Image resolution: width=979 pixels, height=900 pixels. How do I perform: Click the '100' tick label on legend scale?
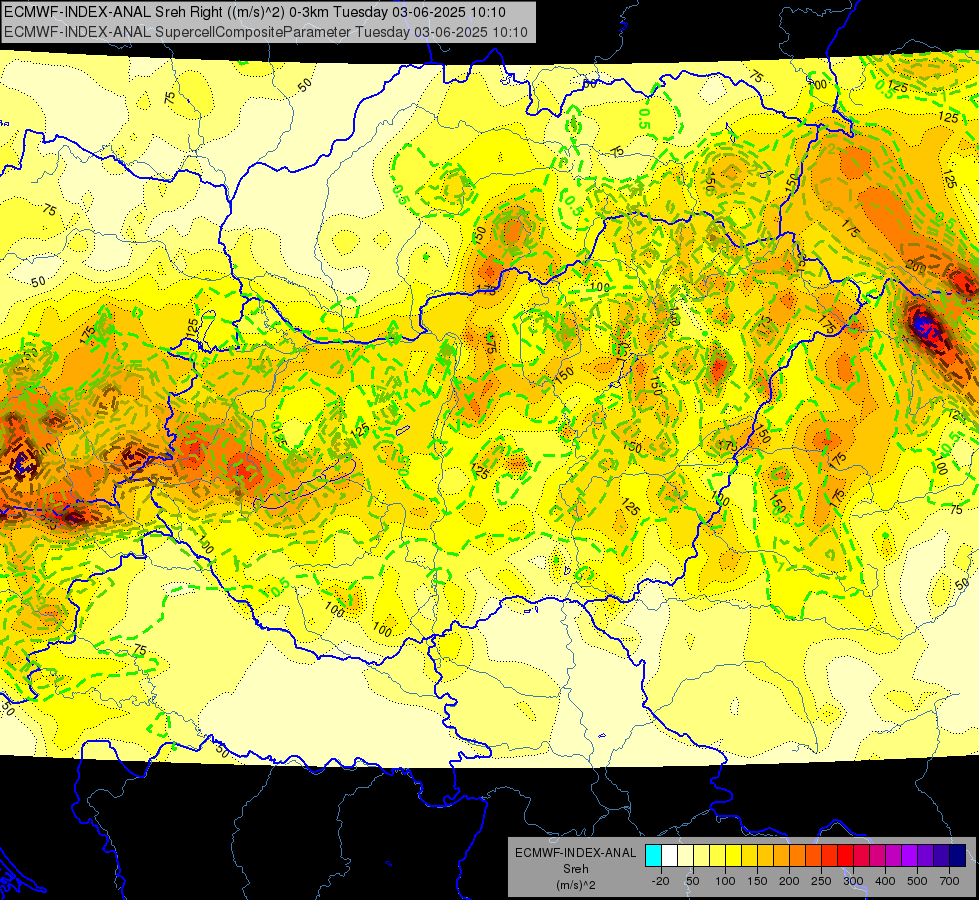[x=726, y=881]
